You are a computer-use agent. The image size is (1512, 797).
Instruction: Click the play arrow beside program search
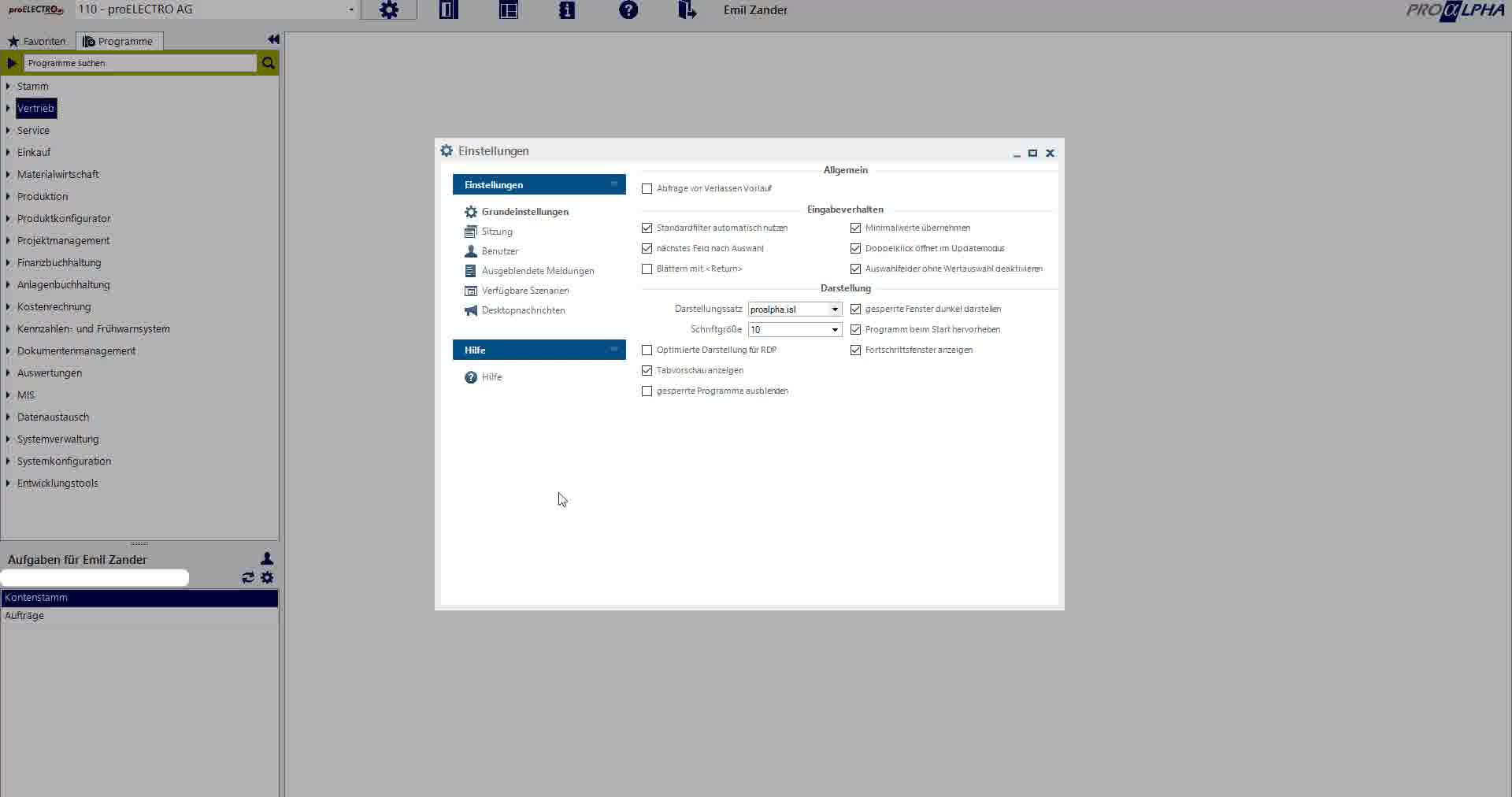[x=12, y=63]
